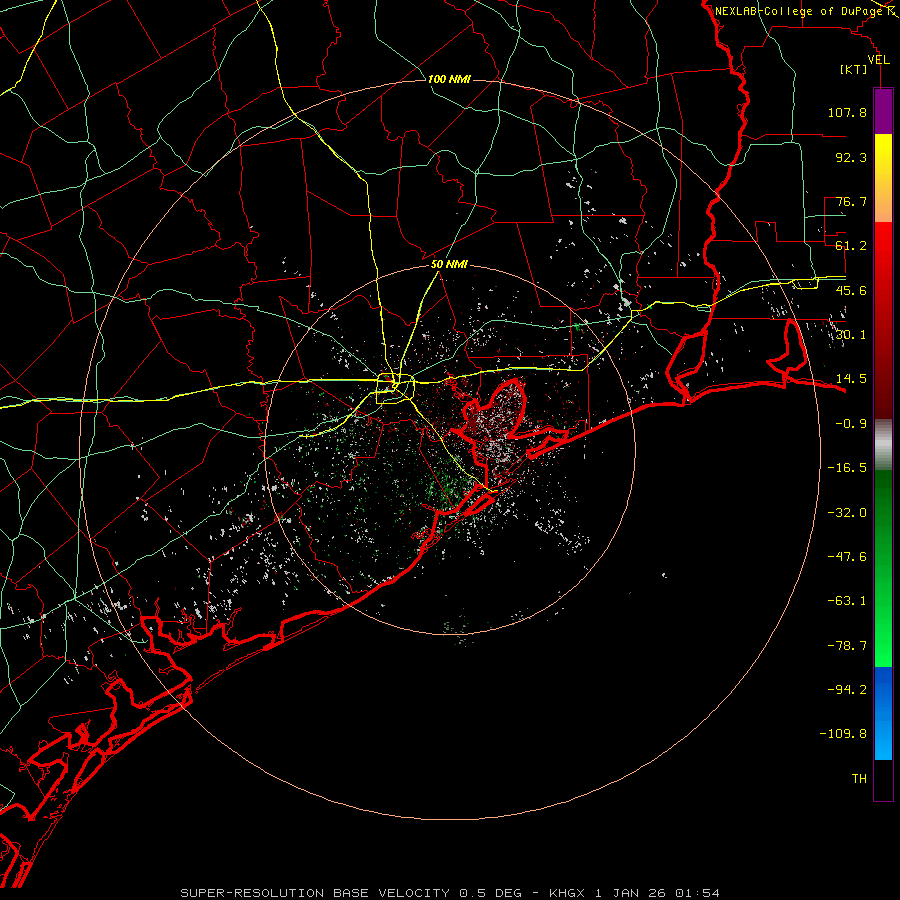The height and width of the screenshot is (900, 900).
Task: Click the KHGX station identifier in caption
Action: point(568,893)
